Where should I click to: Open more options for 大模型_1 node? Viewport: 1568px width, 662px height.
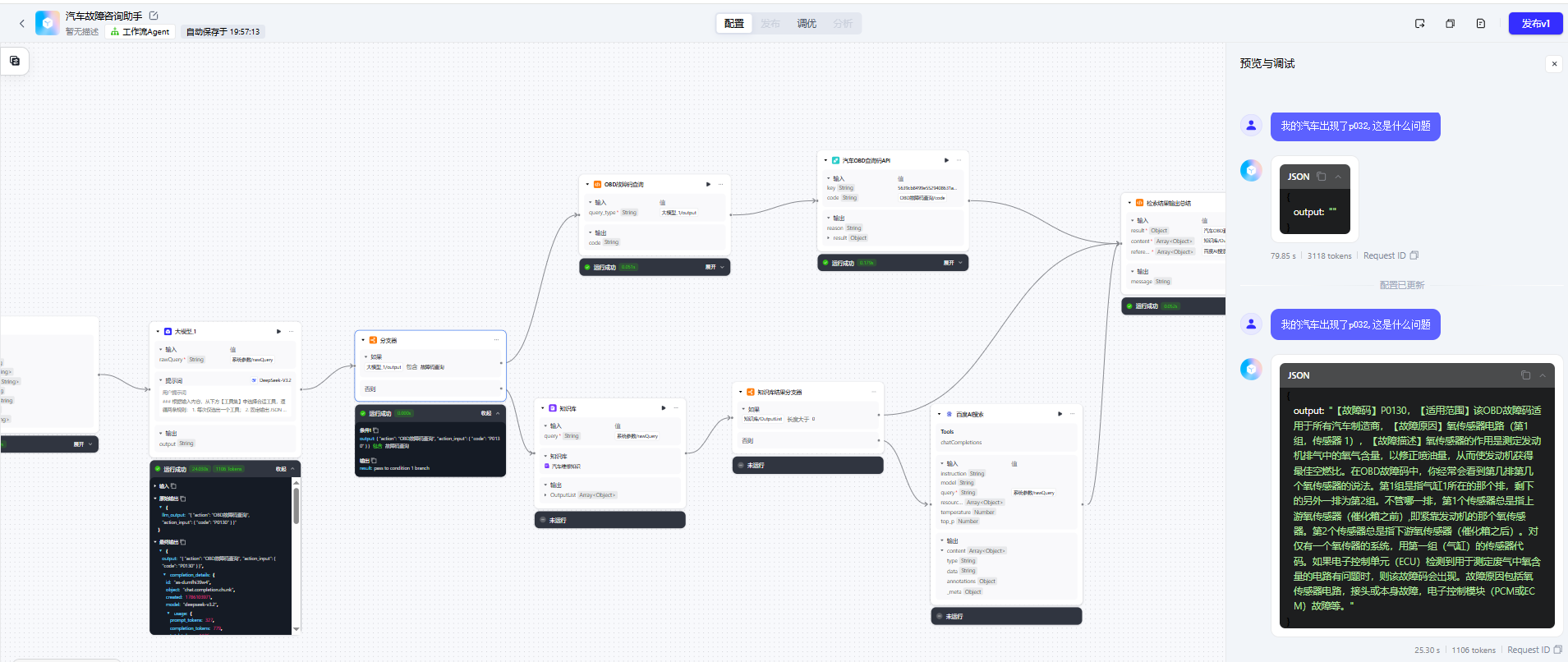click(292, 332)
